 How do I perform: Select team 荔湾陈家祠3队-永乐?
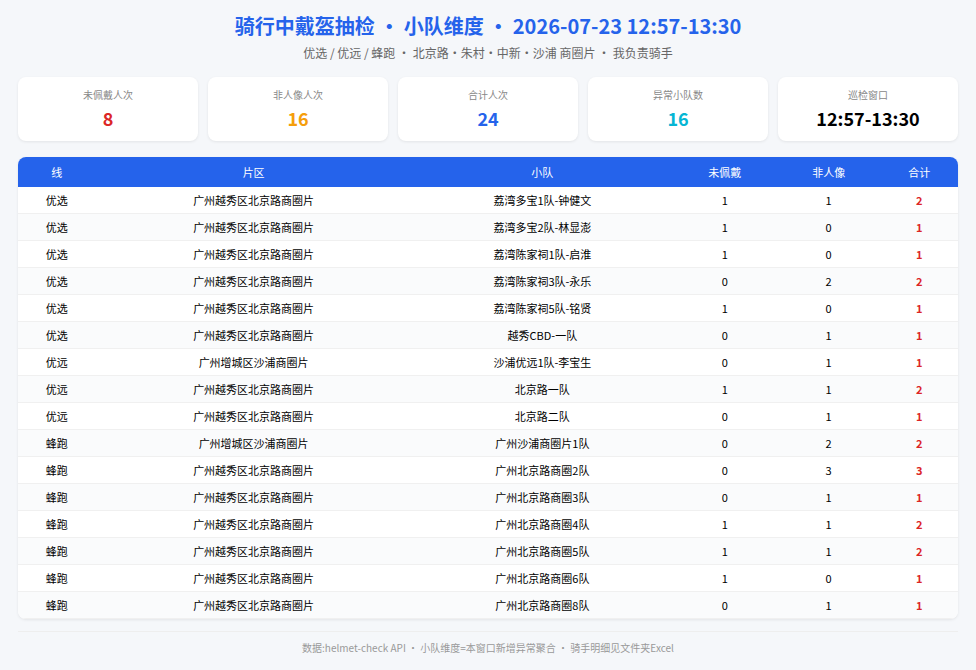pos(542,282)
